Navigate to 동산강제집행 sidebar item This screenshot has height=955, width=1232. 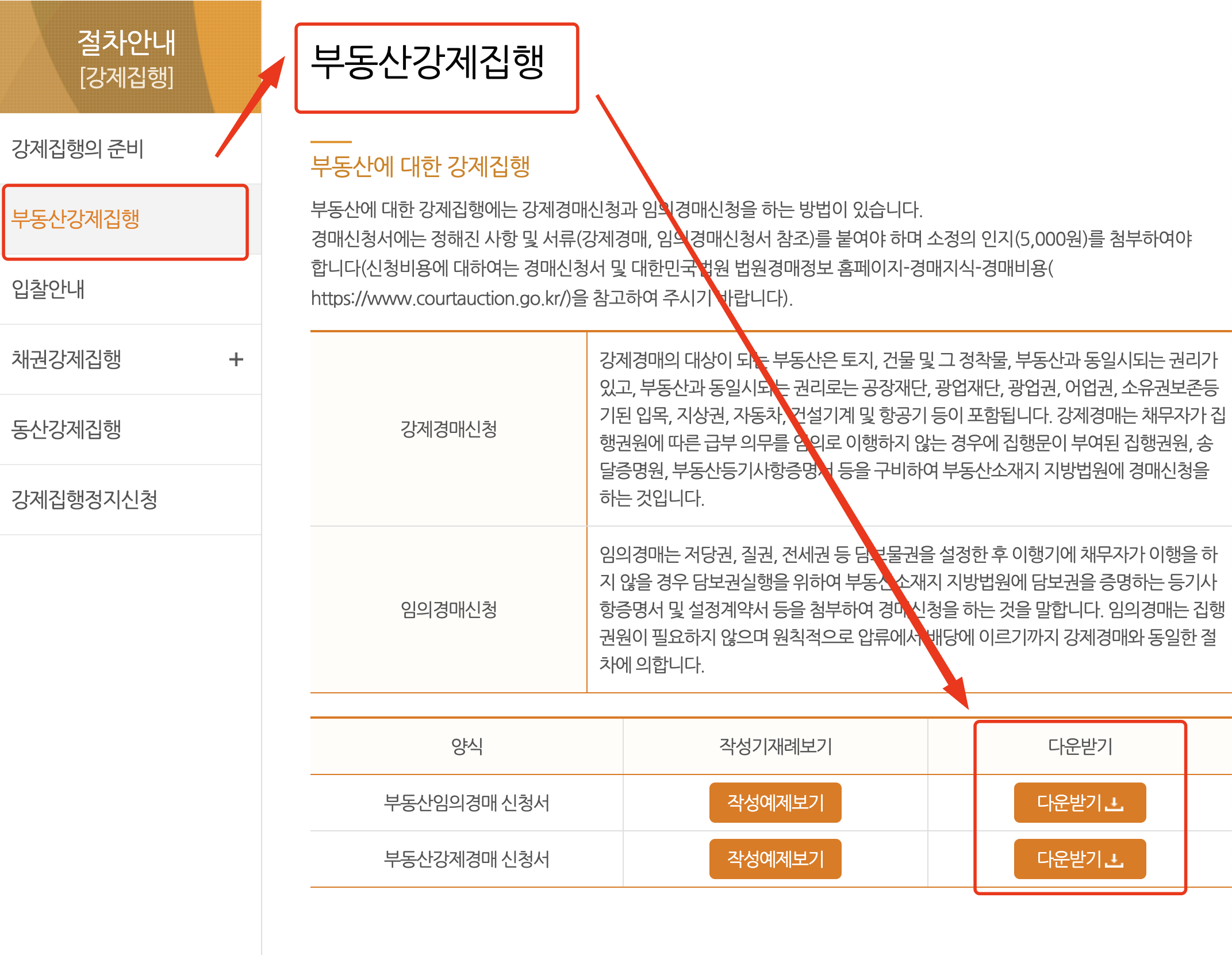67,429
